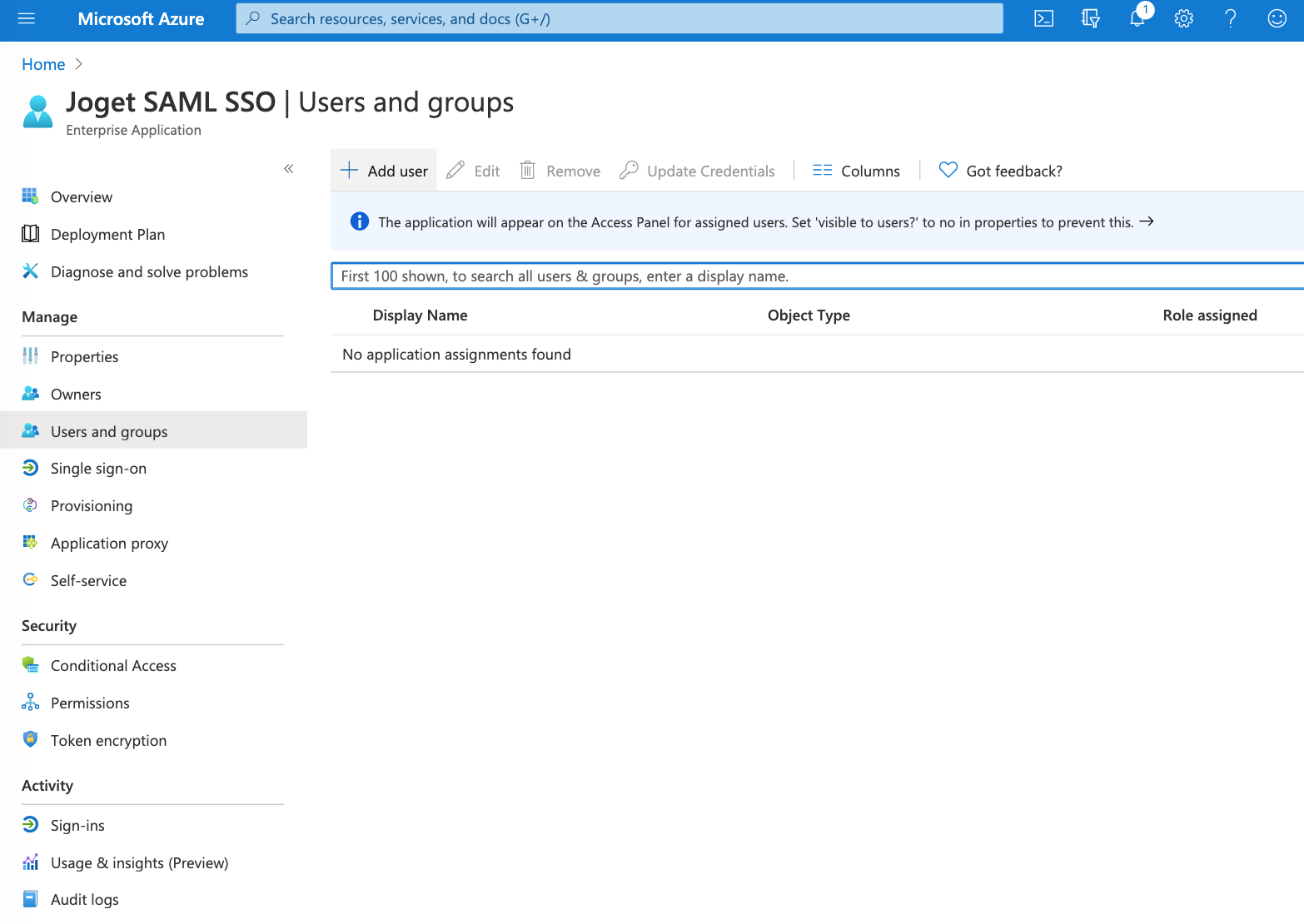Image resolution: width=1304 pixels, height=924 pixels.
Task: Sort by the Display Name column header
Action: tap(420, 315)
